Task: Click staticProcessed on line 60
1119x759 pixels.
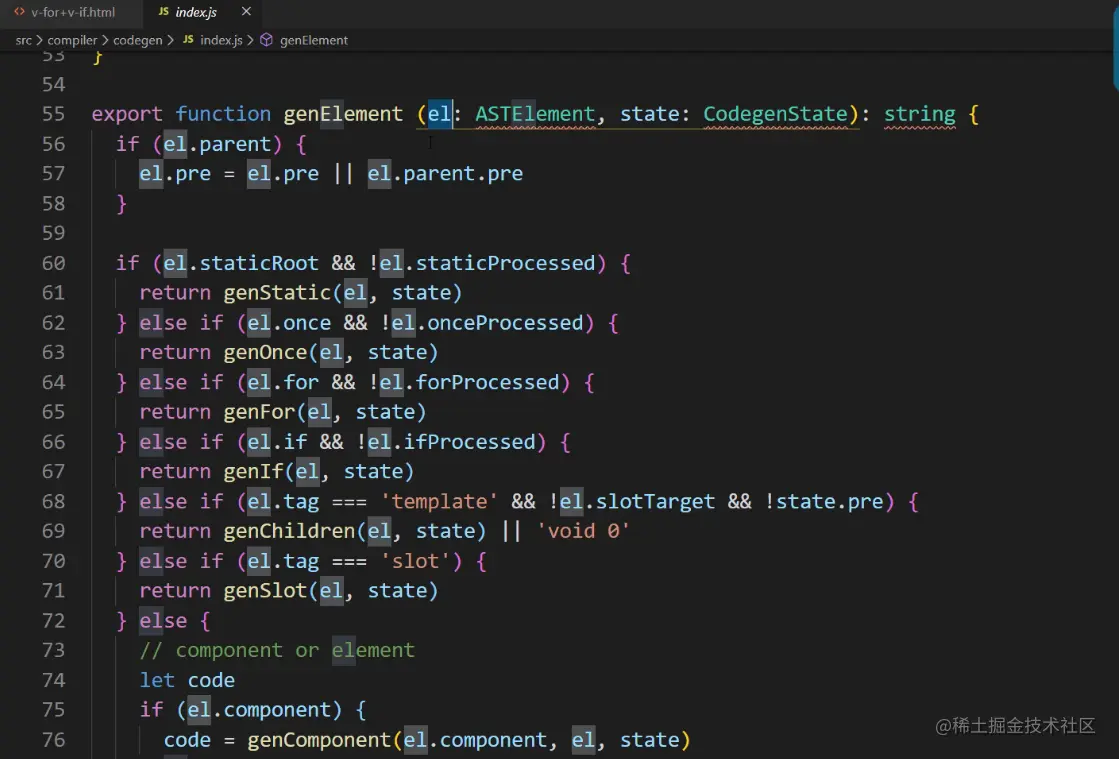Action: [505, 263]
